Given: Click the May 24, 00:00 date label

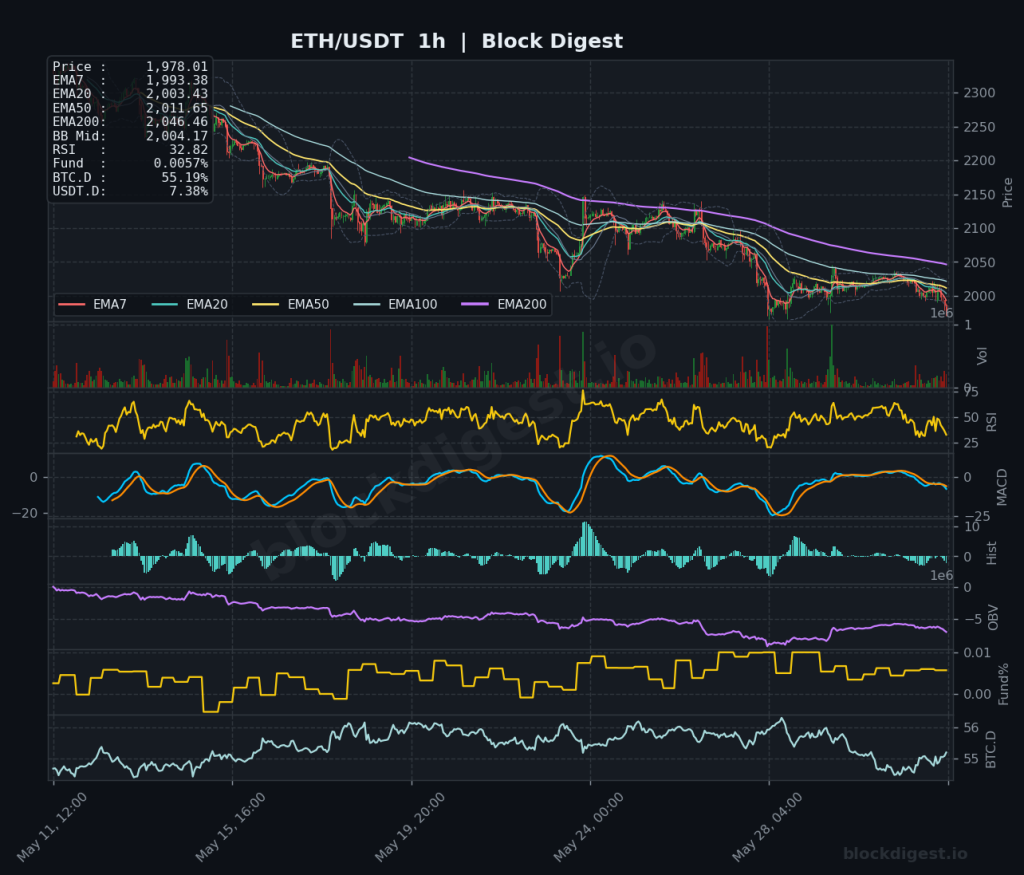Looking at the screenshot, I should tap(588, 827).
